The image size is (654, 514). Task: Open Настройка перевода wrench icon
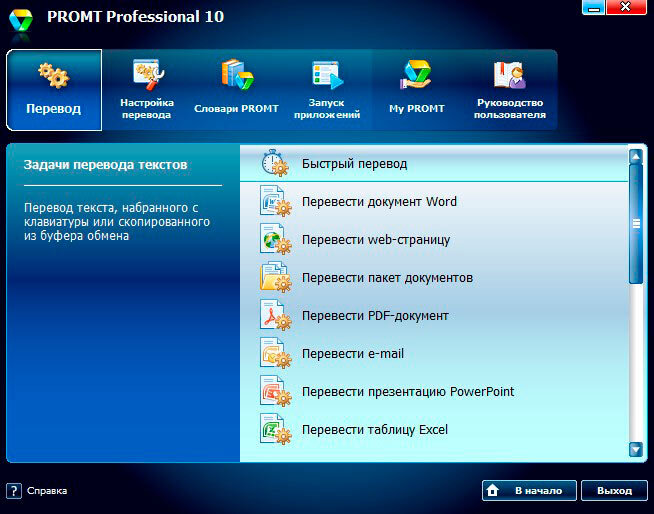coord(148,75)
